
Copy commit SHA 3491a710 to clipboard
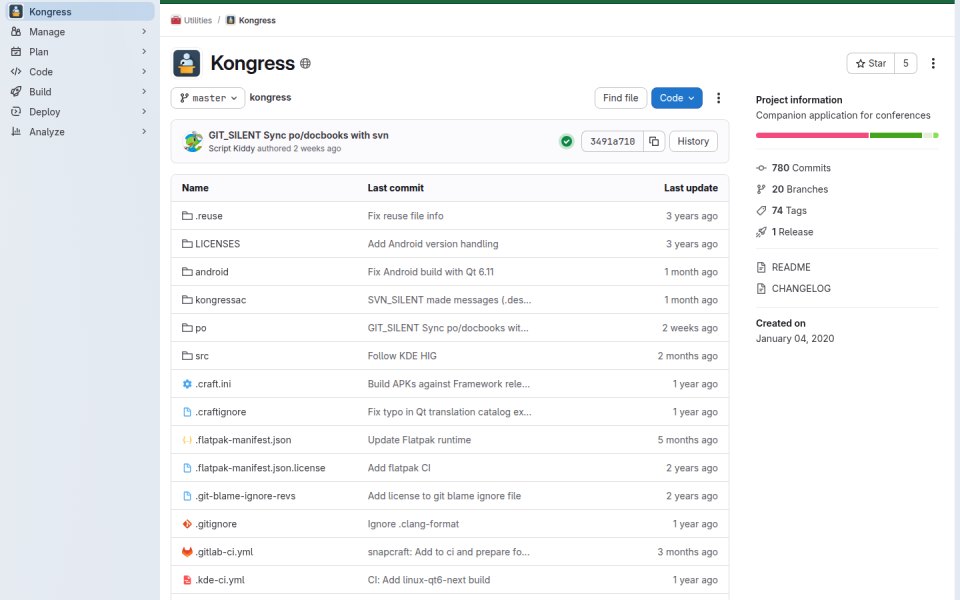click(654, 141)
